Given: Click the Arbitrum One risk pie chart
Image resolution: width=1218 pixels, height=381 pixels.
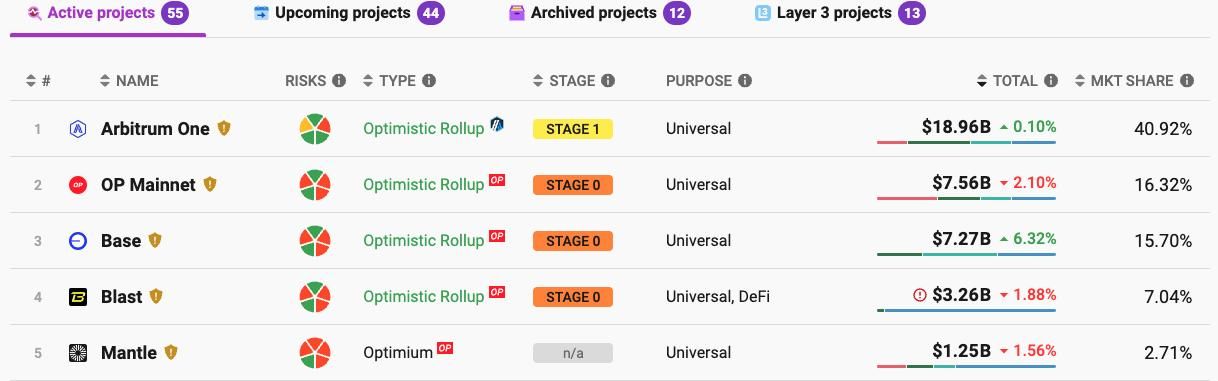Looking at the screenshot, I should tap(315, 129).
